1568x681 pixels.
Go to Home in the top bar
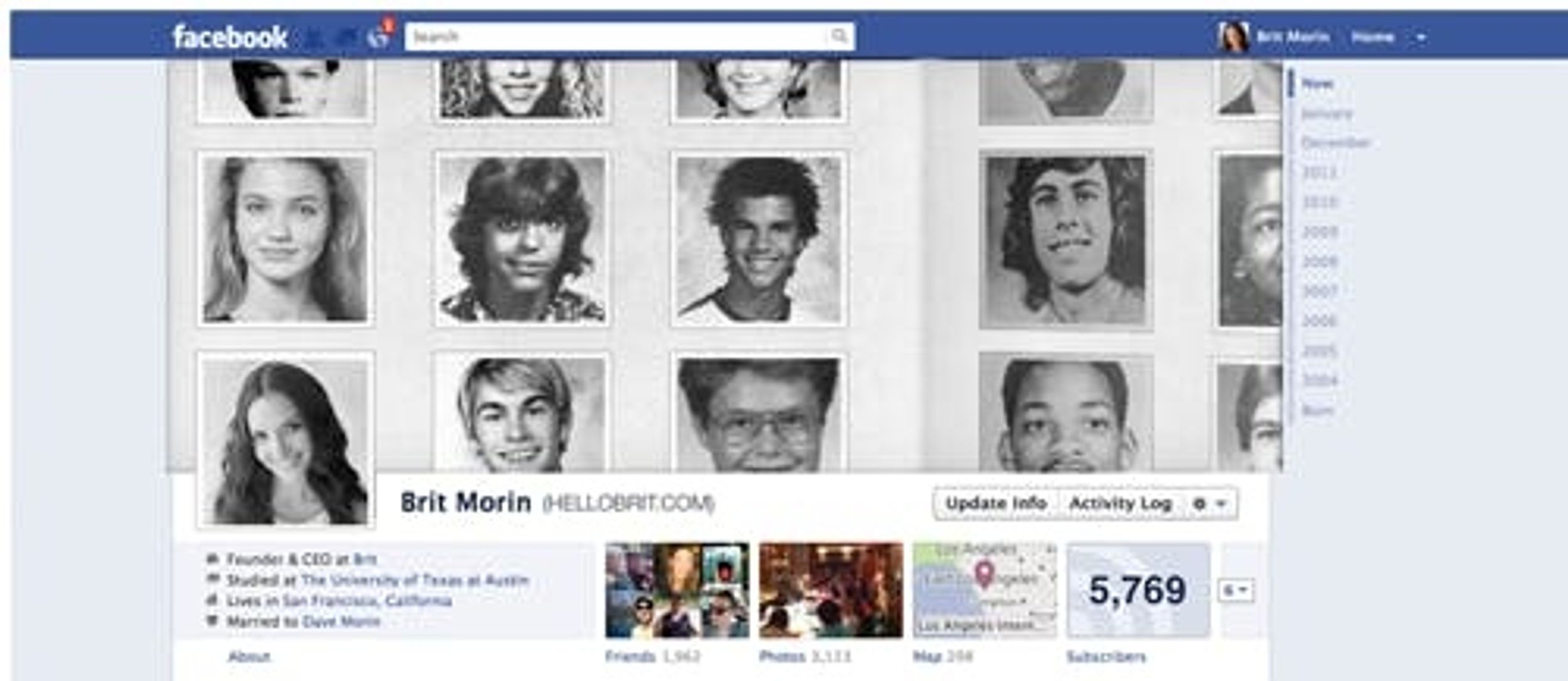[1373, 37]
